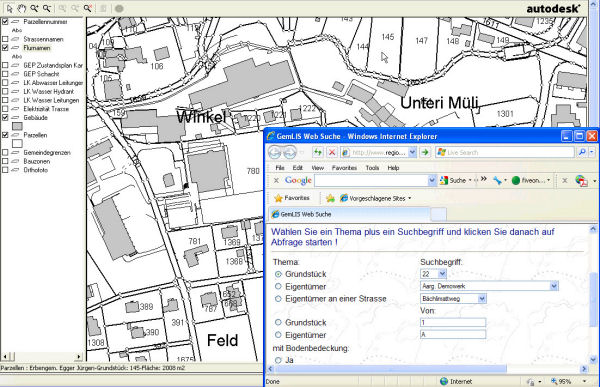
Task: Click the add to favorites star icon
Action: pos(330,198)
